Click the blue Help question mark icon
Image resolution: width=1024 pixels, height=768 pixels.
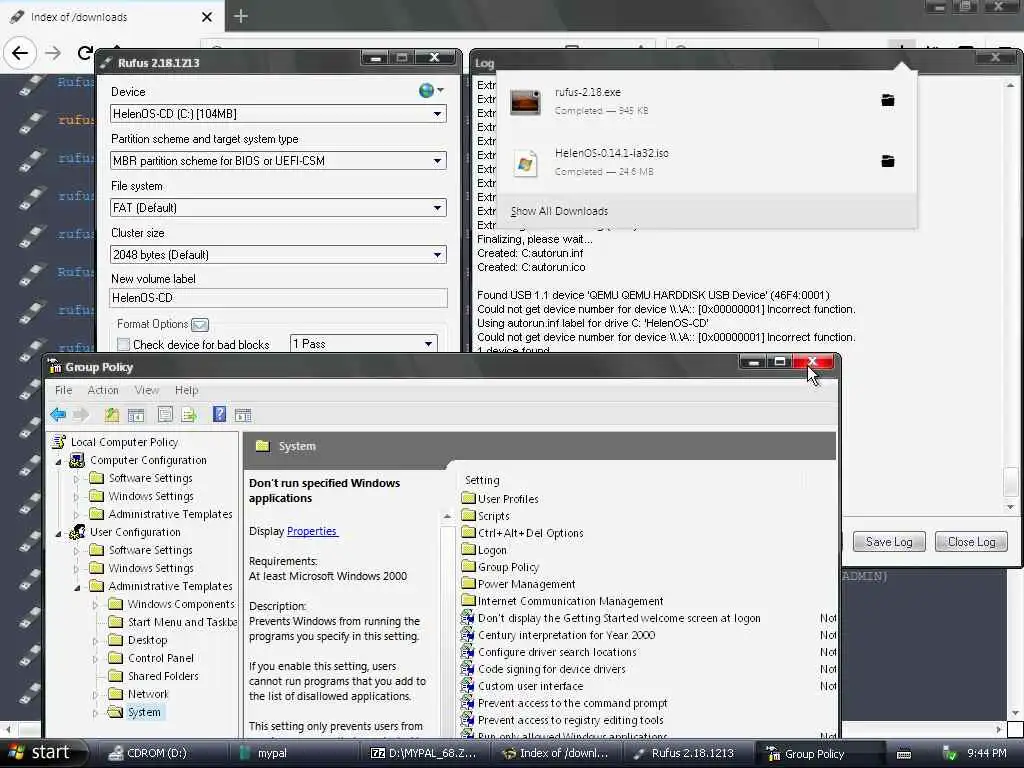[219, 414]
